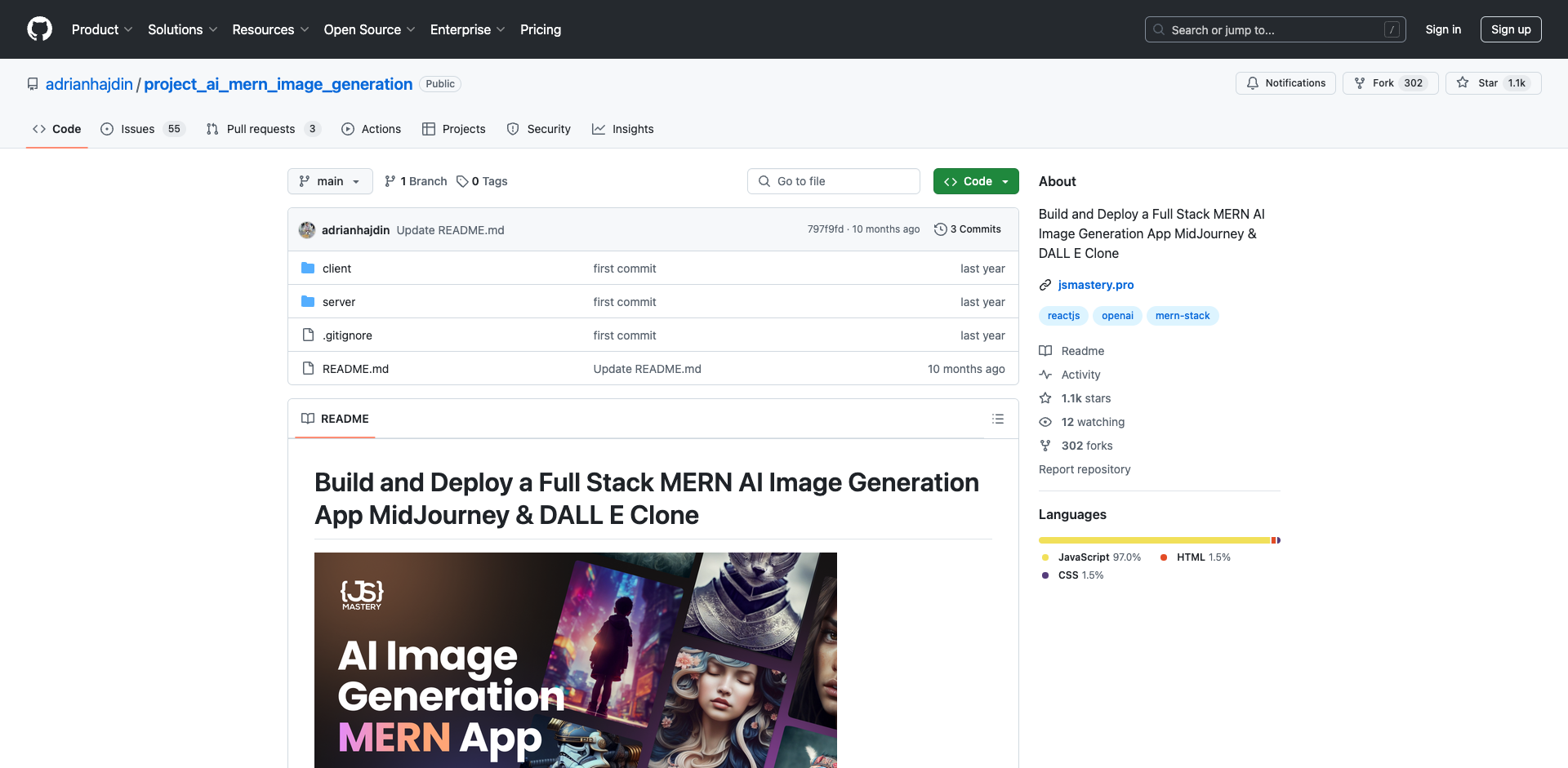Image resolution: width=1568 pixels, height=768 pixels.
Task: Expand the main branch dropdown
Action: coord(330,181)
